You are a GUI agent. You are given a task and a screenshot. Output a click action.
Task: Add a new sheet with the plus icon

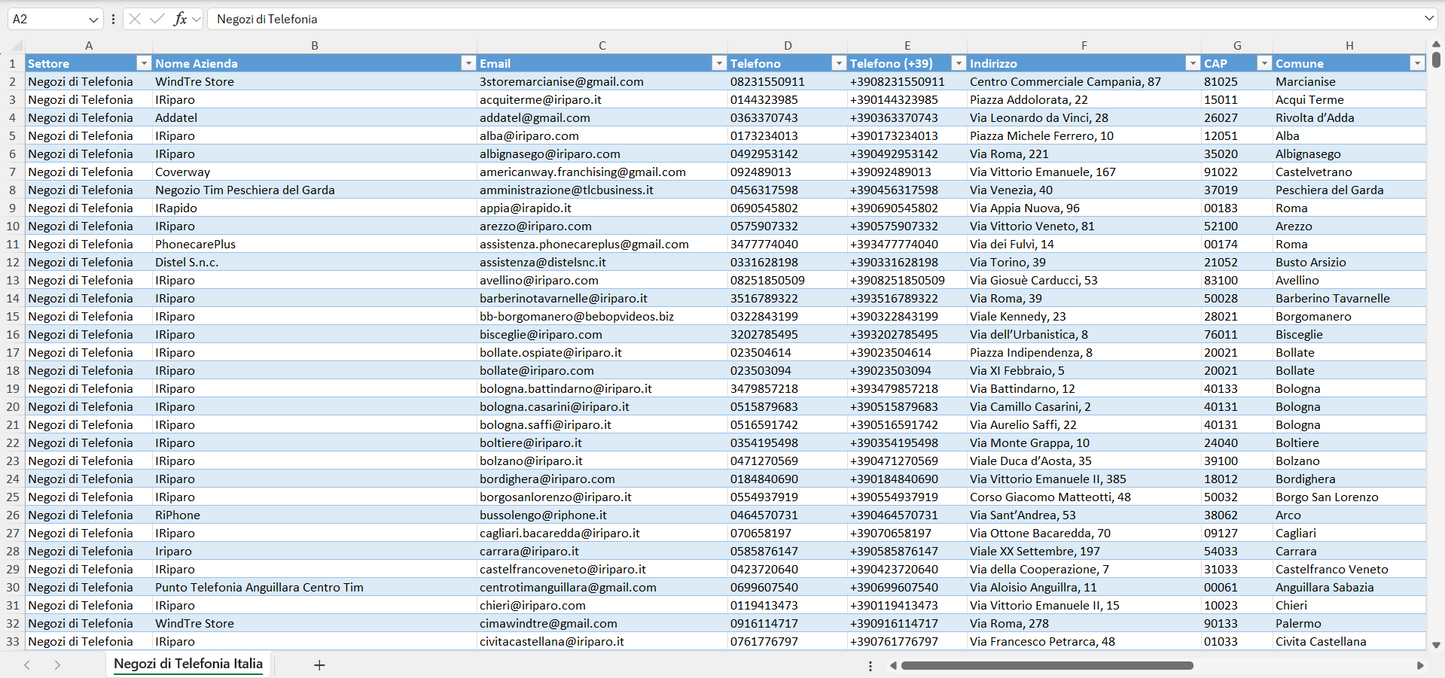[x=319, y=665]
